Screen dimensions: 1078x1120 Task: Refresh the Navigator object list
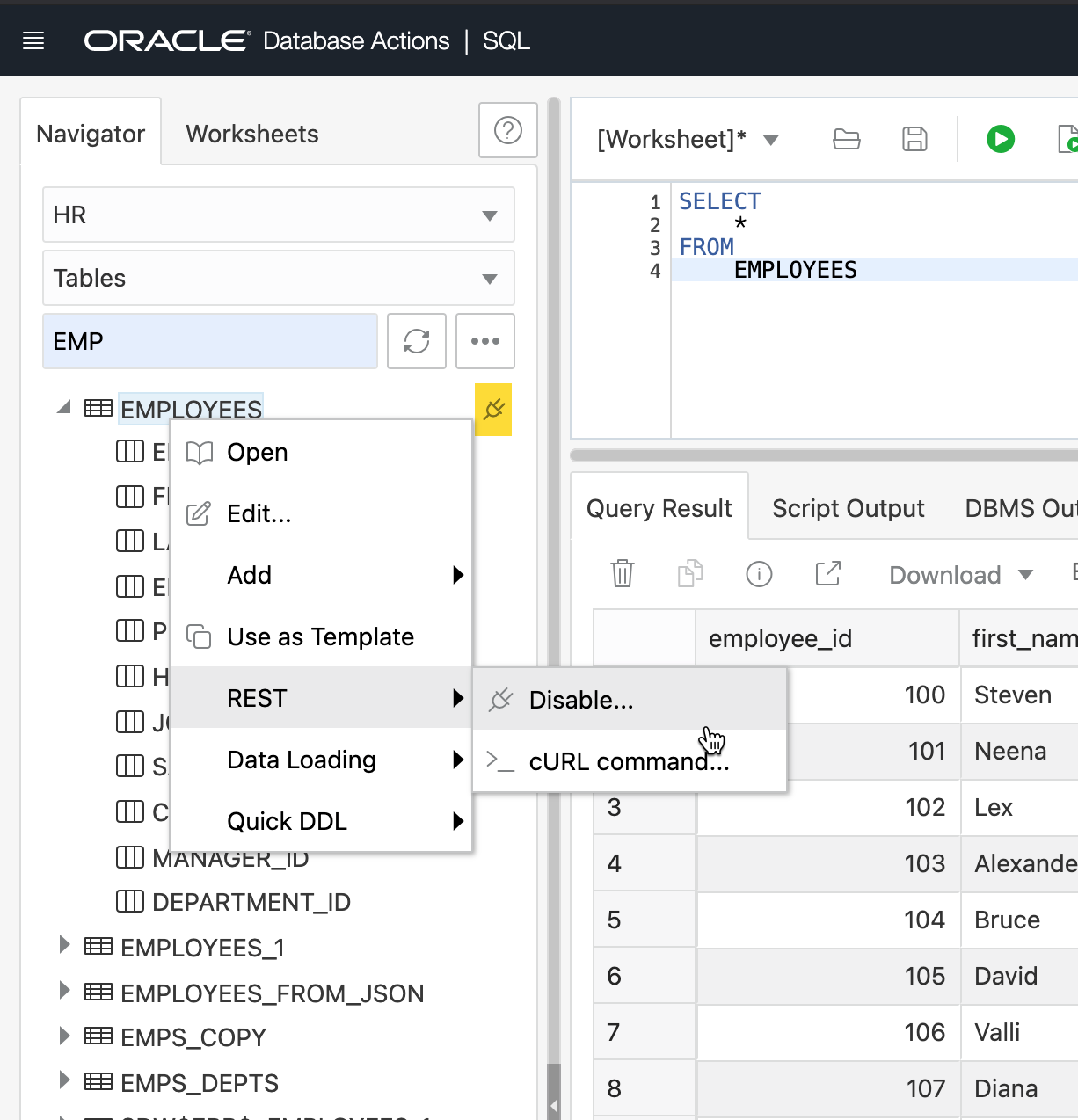tap(417, 341)
